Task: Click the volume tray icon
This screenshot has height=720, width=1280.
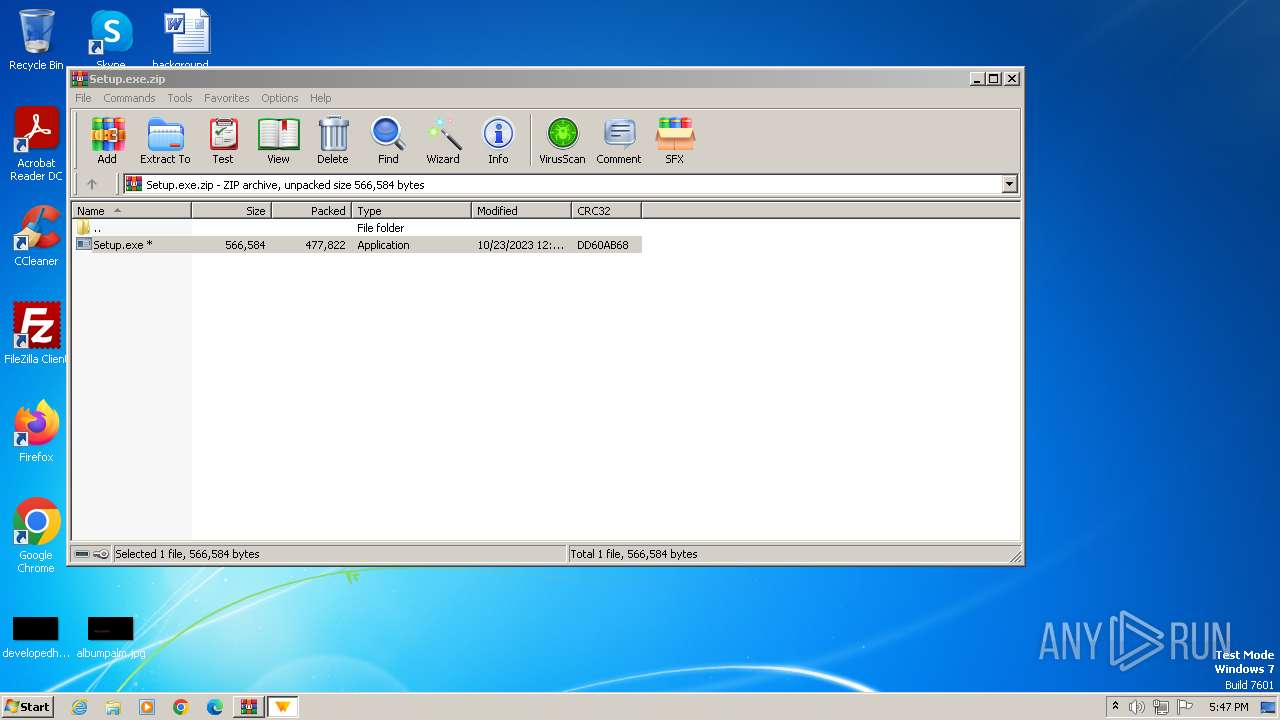Action: pyautogui.click(x=1137, y=707)
